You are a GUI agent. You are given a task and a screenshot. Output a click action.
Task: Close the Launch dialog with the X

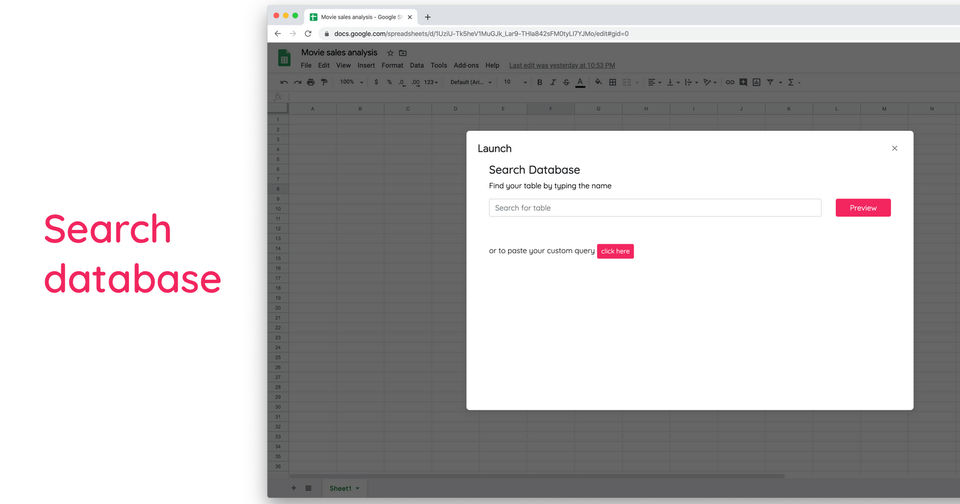(x=894, y=148)
